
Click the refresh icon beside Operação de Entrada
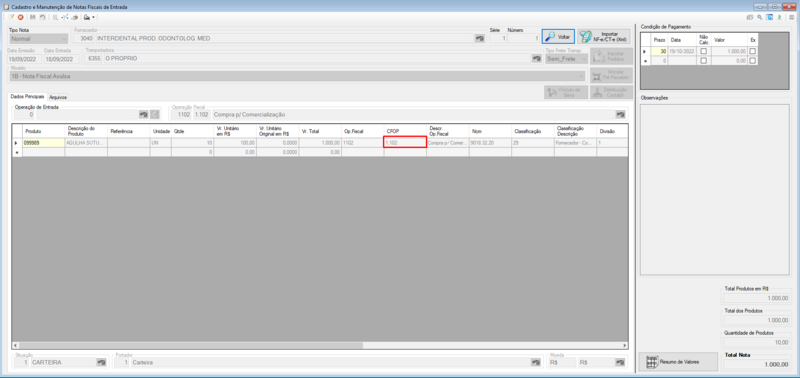pos(155,115)
